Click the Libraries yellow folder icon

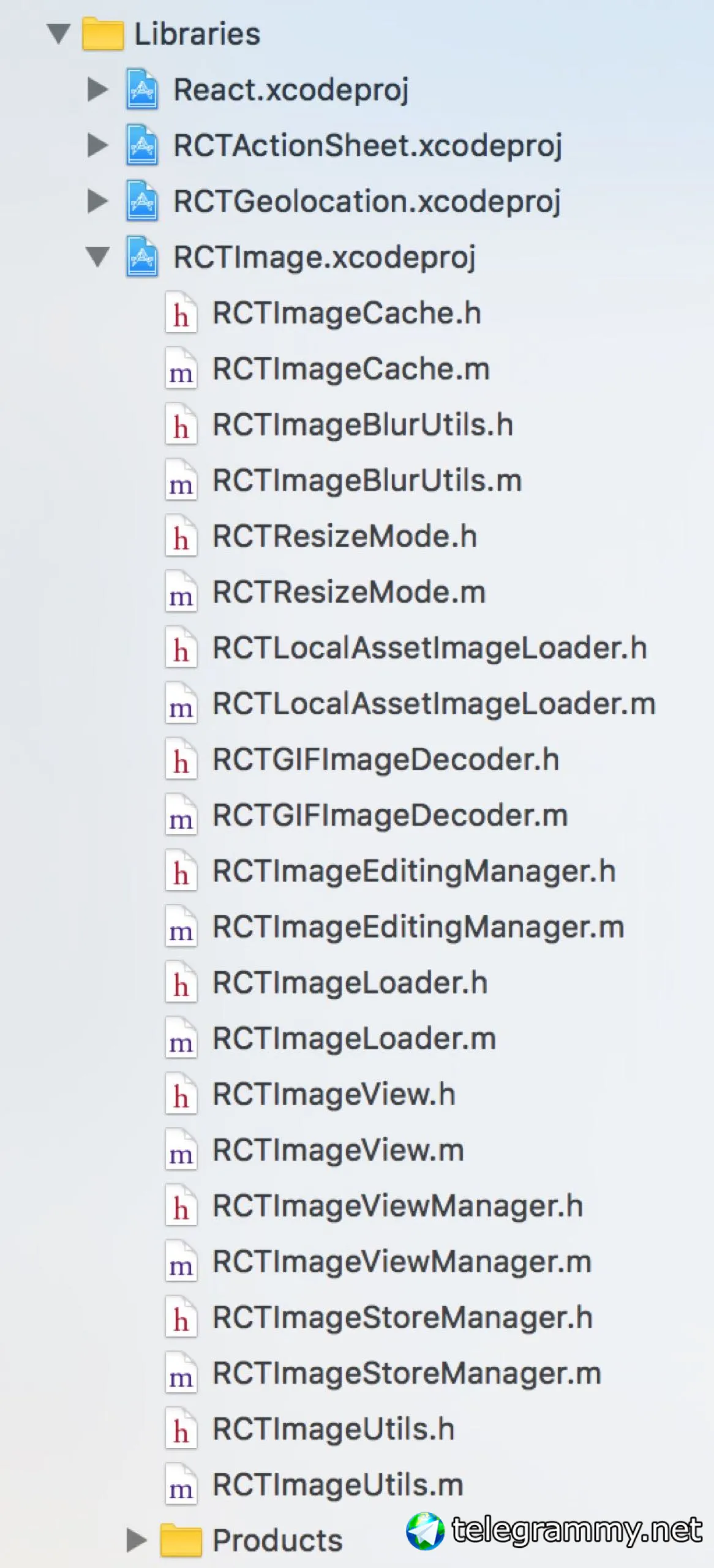[103, 34]
